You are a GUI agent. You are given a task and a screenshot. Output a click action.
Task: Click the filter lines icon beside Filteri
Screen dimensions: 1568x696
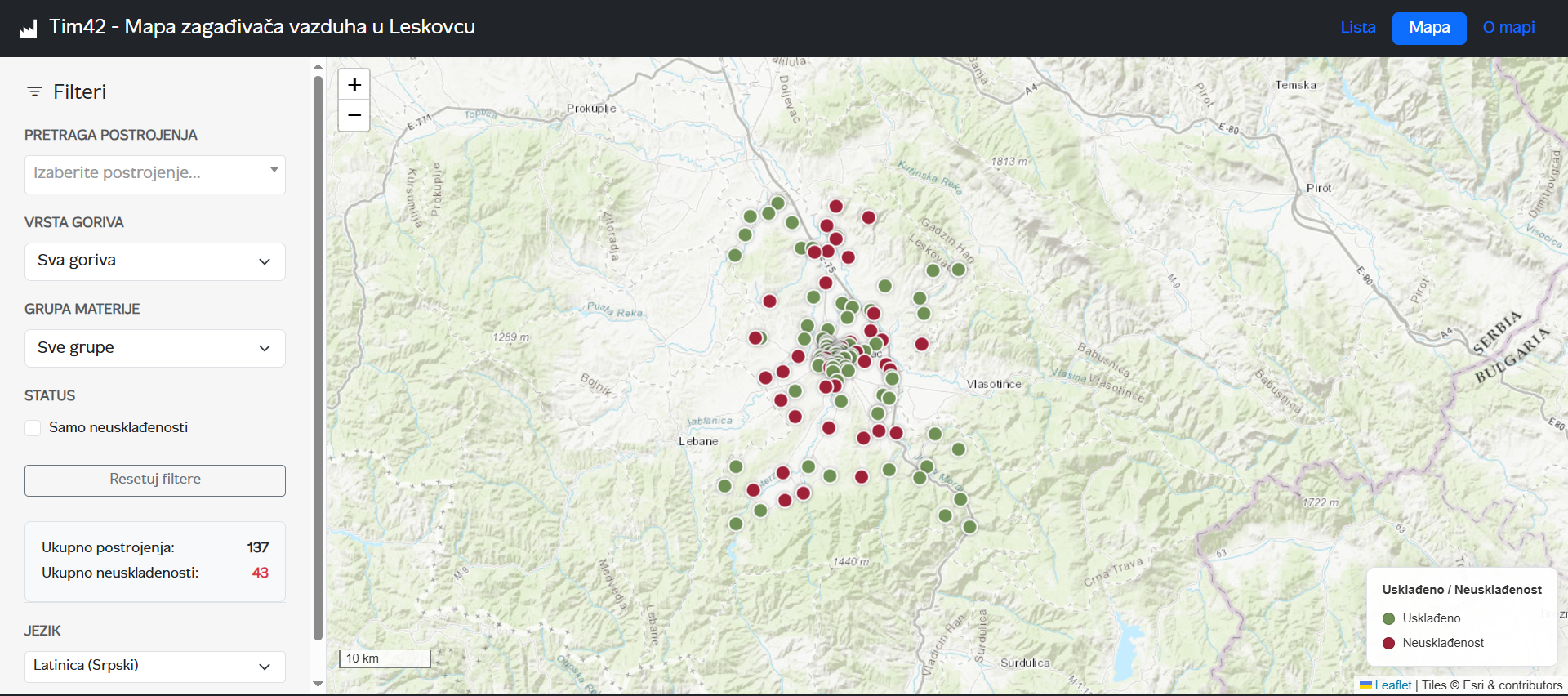(x=34, y=91)
